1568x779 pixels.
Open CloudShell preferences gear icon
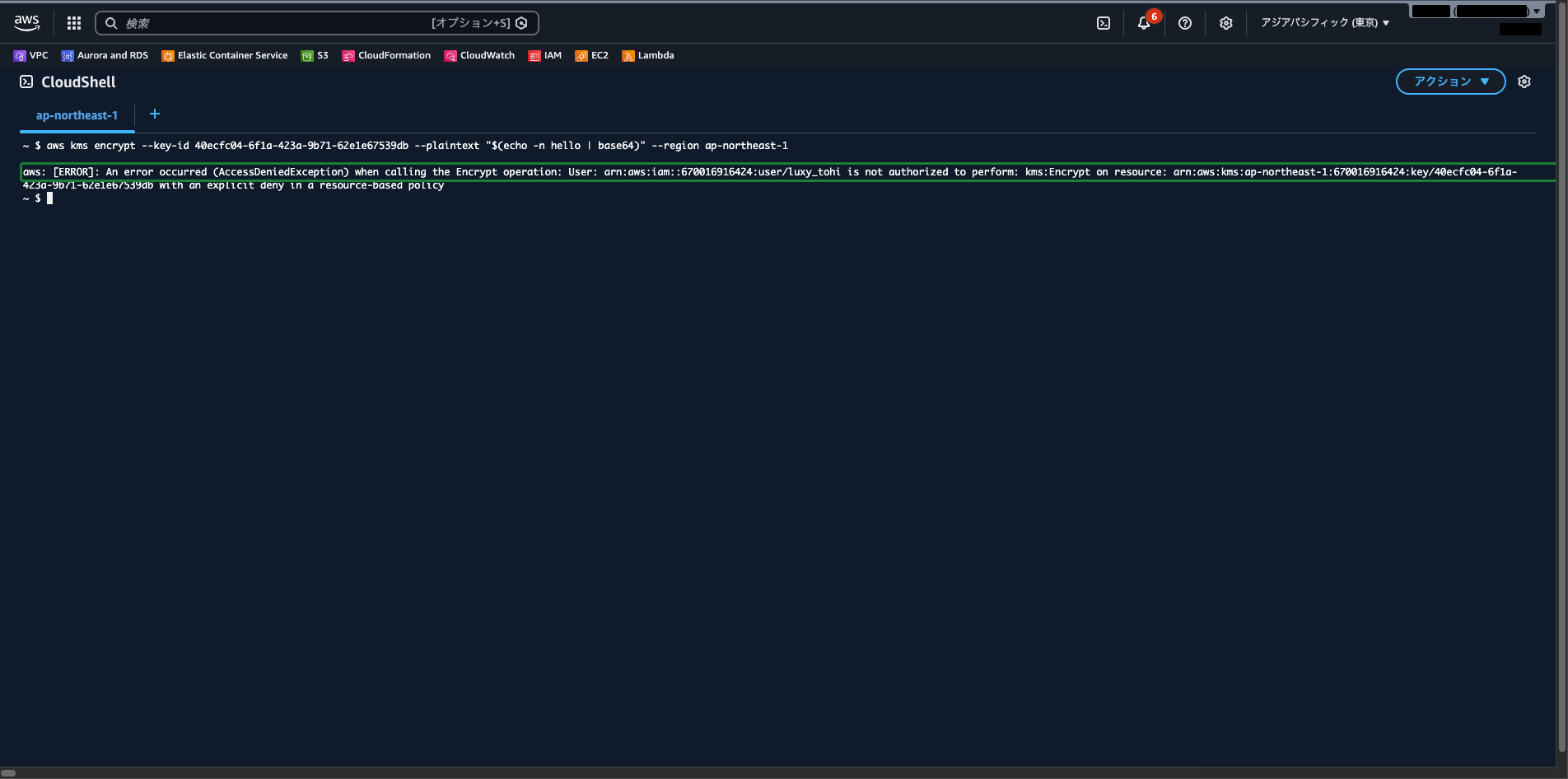click(1524, 82)
